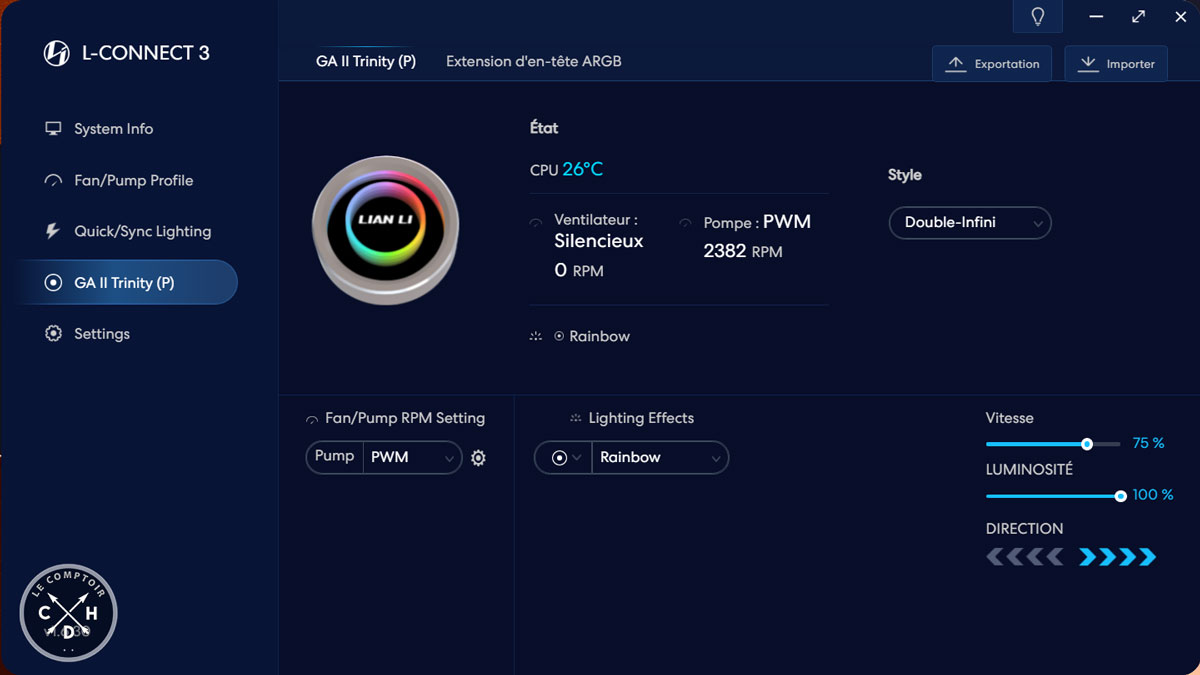Click the lightbulb icon in title bar
This screenshot has width=1200, height=675.
coord(1037,17)
